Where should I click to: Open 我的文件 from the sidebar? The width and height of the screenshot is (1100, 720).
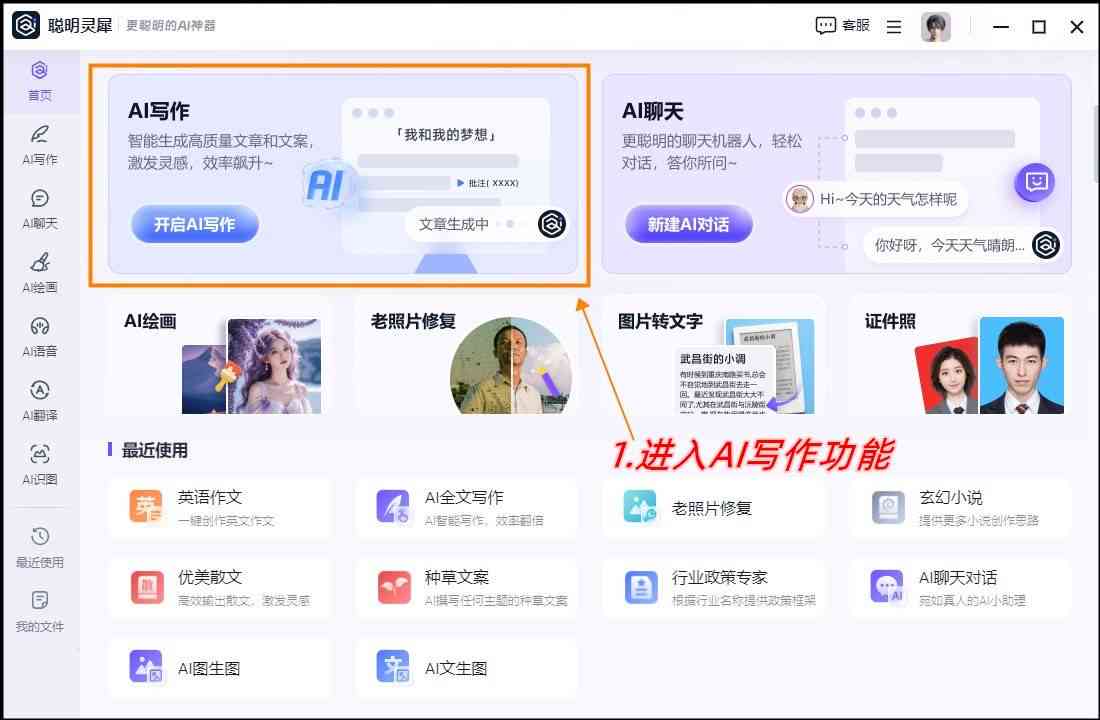[39, 613]
